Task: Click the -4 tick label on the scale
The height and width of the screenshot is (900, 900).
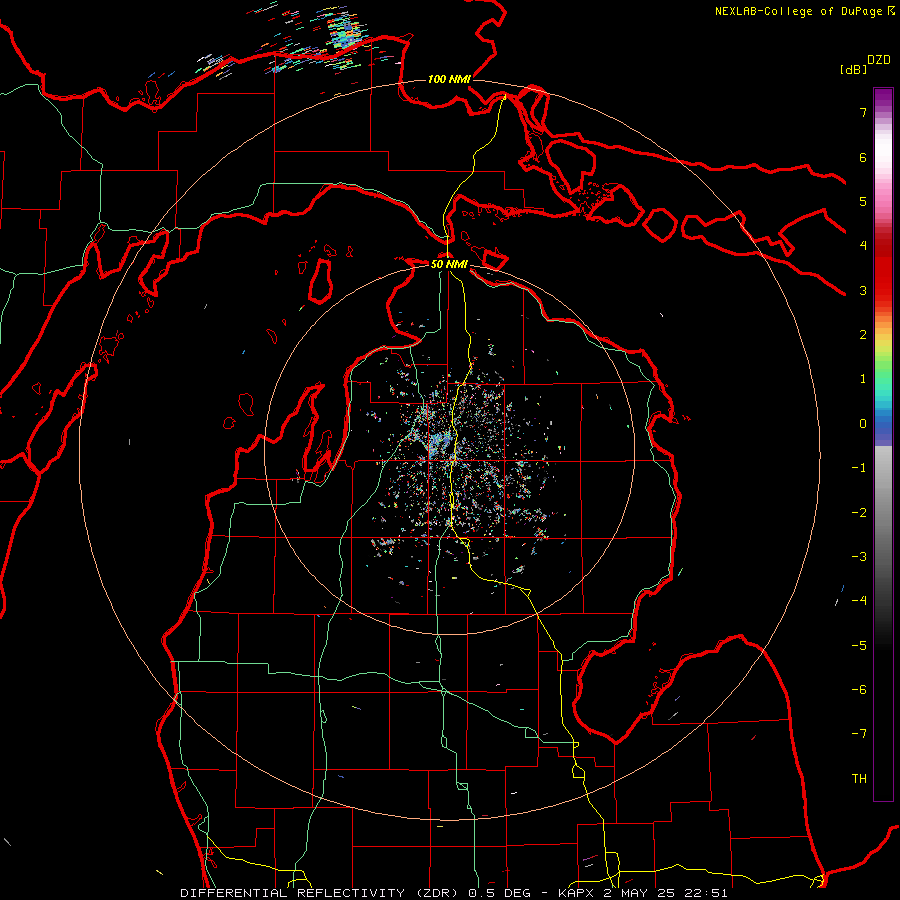Action: click(x=859, y=601)
